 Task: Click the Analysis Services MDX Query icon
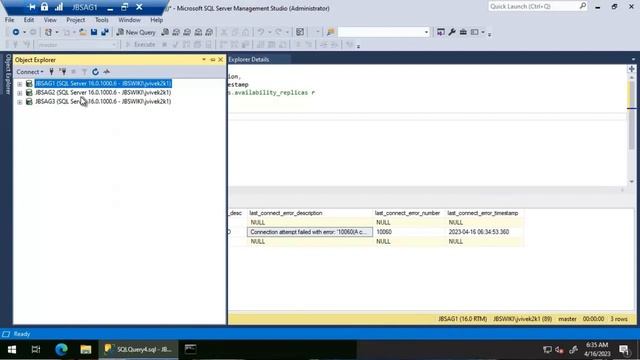[176, 32]
